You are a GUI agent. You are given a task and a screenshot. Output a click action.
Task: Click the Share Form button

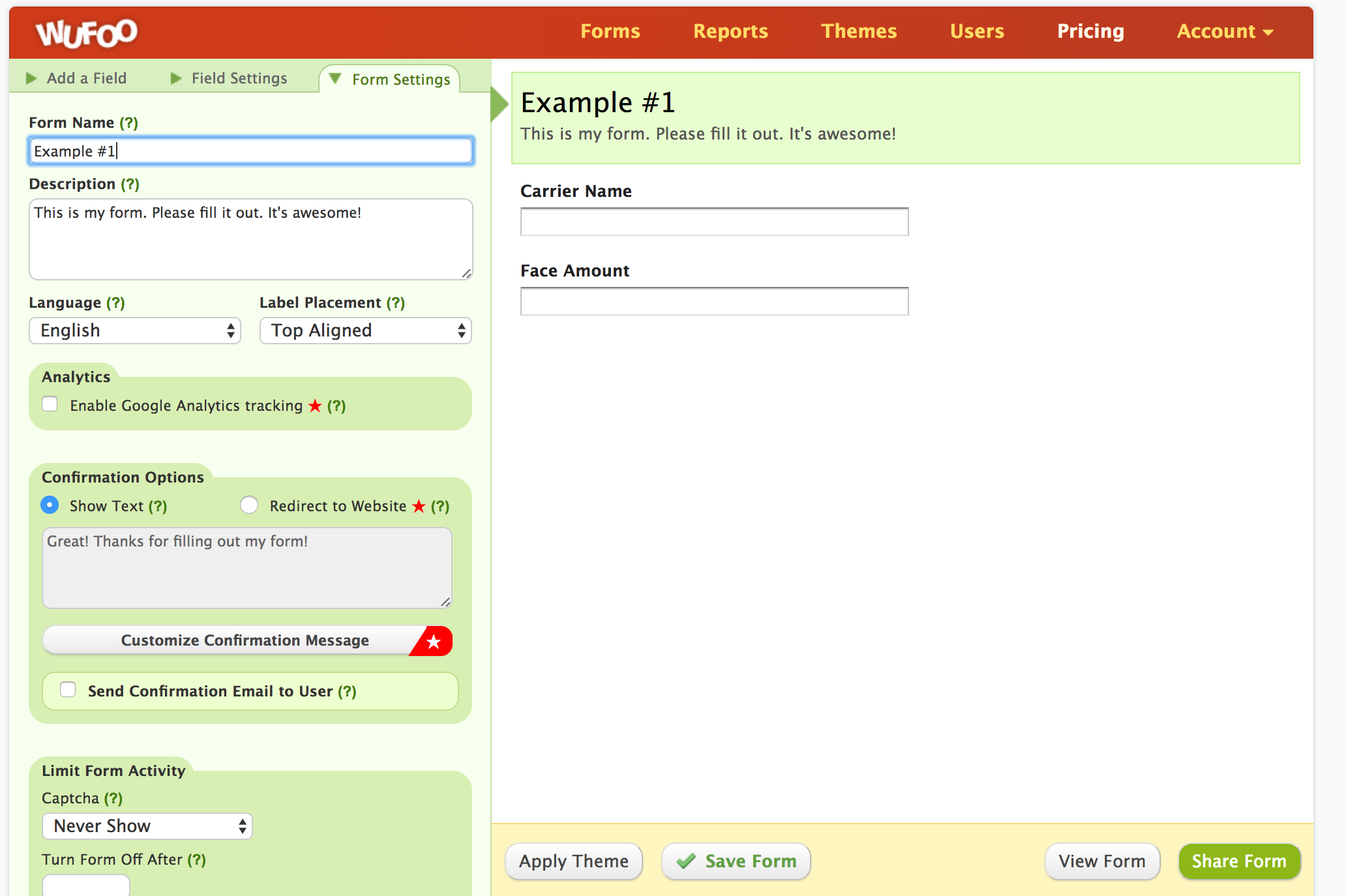pos(1239,861)
